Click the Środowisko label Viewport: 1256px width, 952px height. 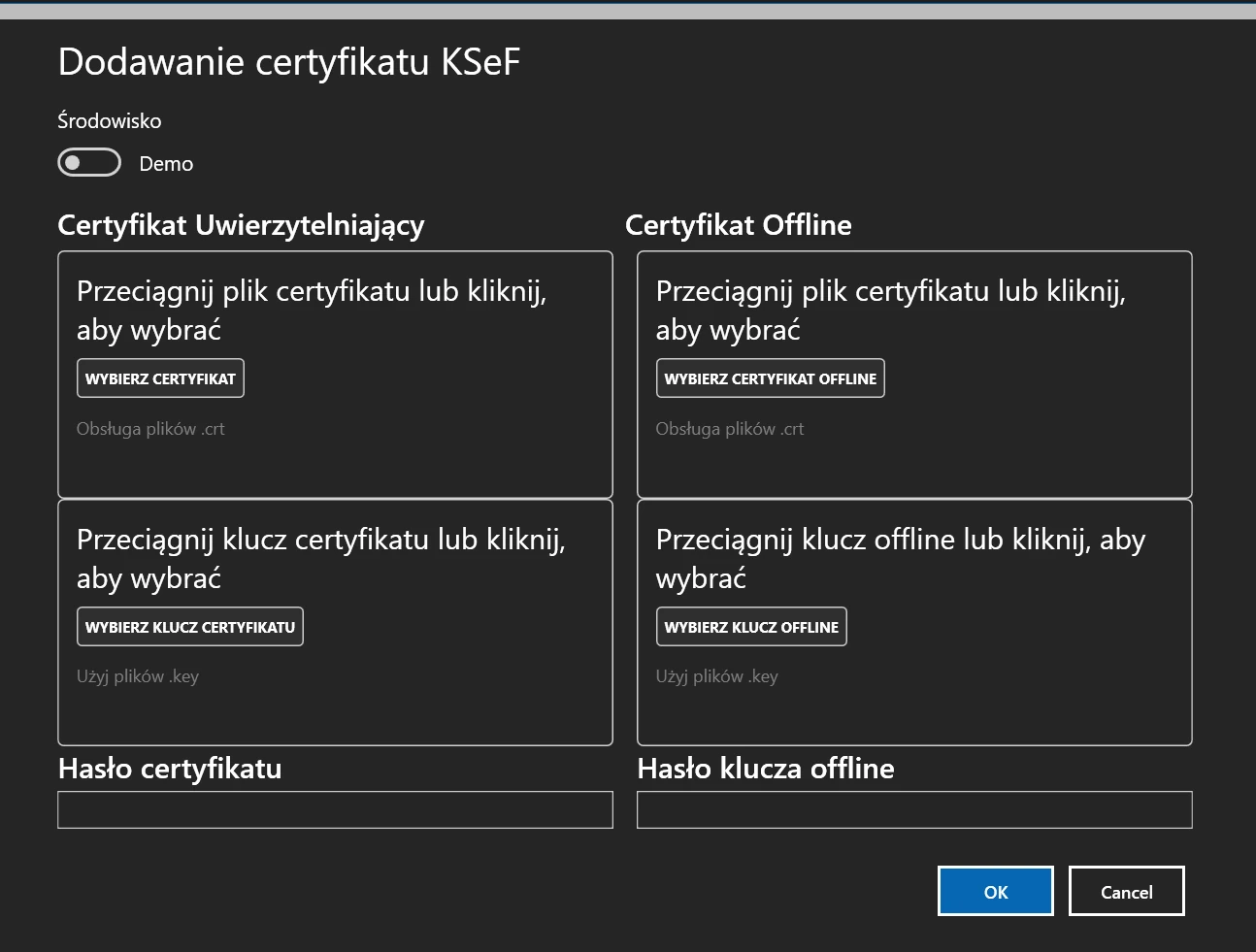pos(110,121)
